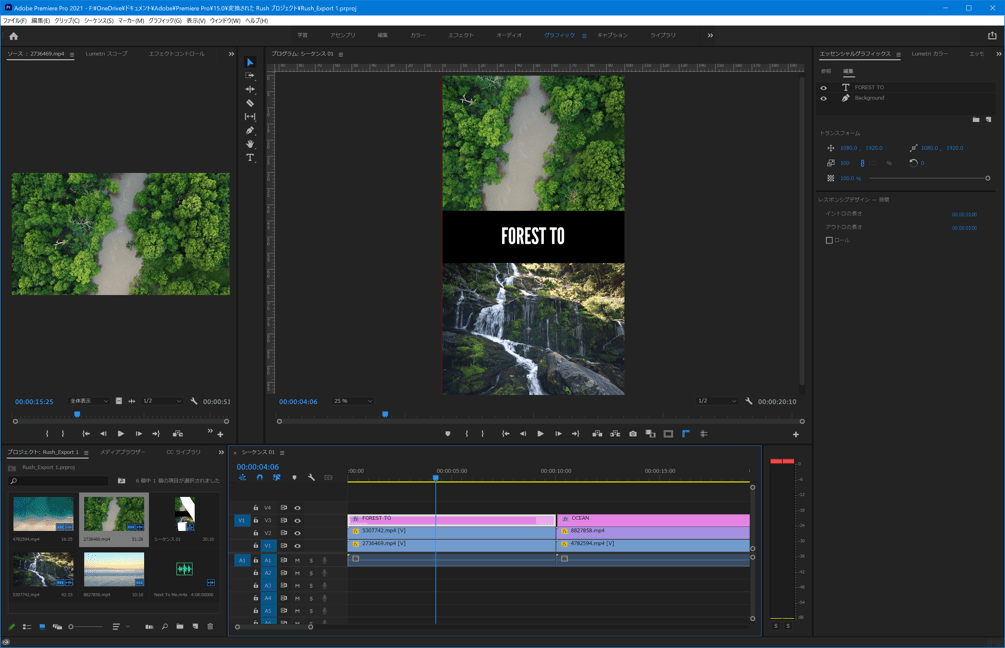The height and width of the screenshot is (648, 1005).
Task: Switch to Captions workspace
Action: [613, 35]
